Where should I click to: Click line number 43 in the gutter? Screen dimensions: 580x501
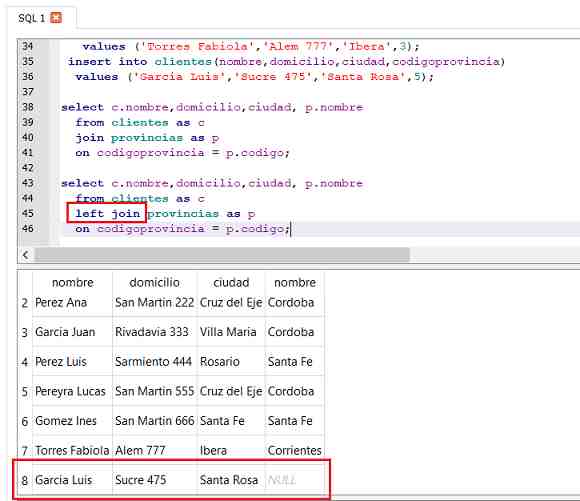28,183
